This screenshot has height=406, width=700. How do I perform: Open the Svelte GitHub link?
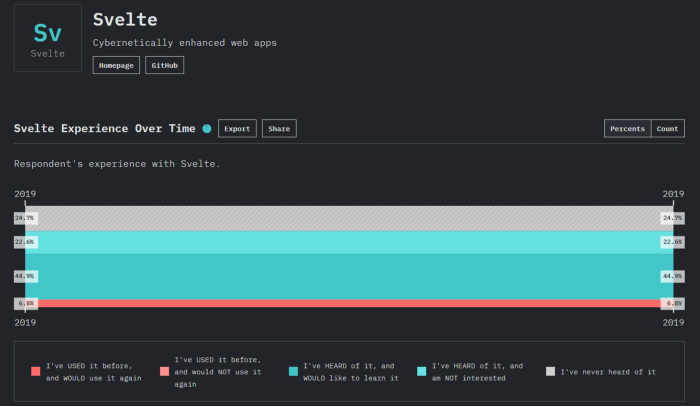[x=164, y=65]
